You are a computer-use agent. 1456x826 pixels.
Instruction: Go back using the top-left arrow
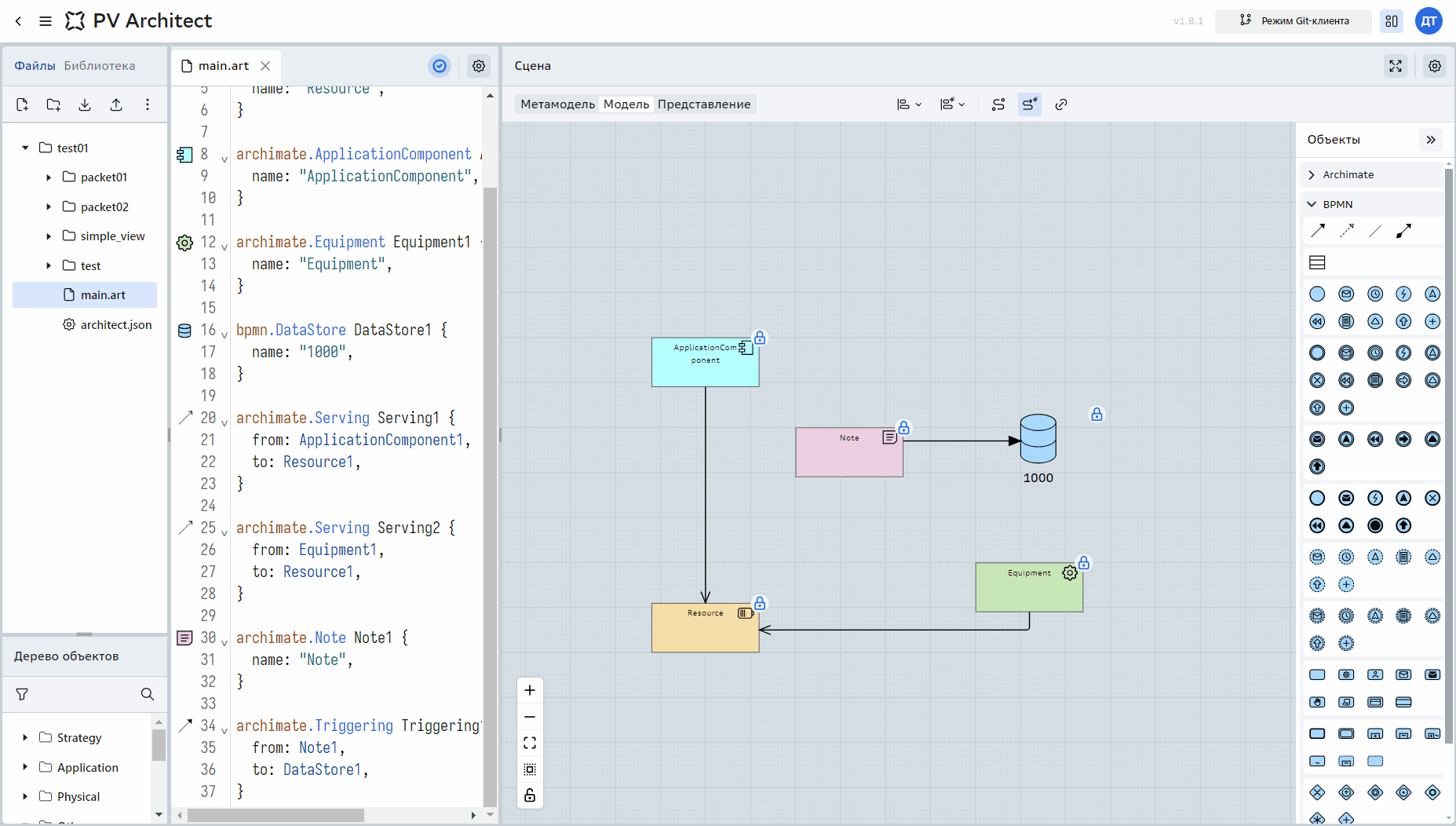click(19, 21)
